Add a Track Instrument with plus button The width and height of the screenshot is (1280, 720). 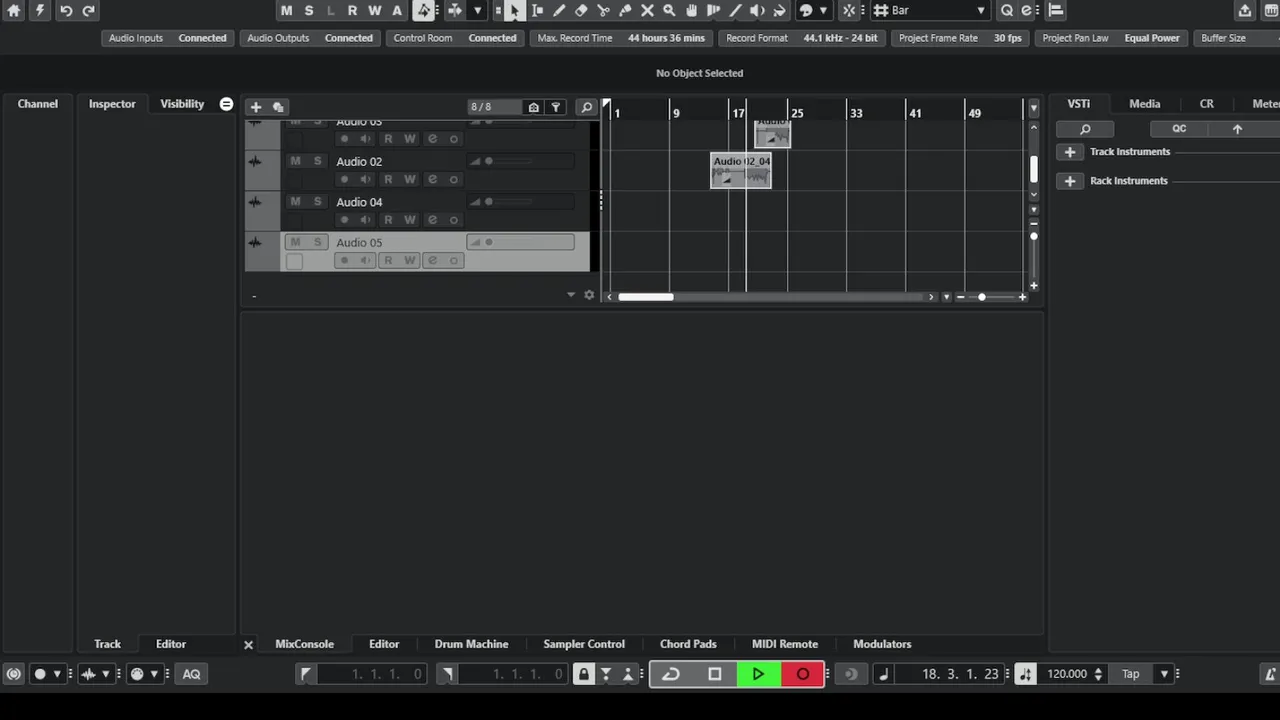coord(1070,152)
